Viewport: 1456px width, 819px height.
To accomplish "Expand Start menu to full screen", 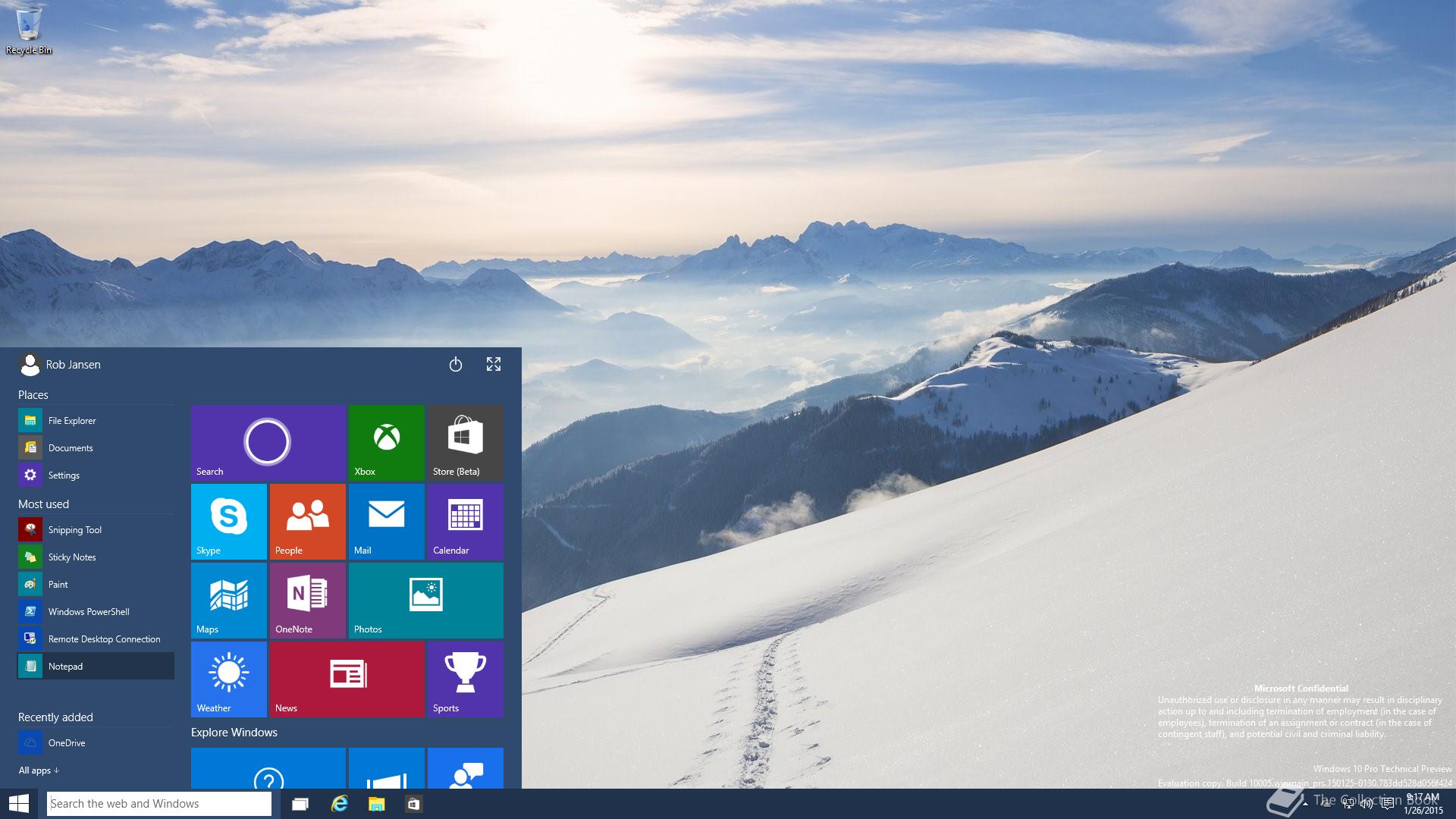I will (494, 365).
